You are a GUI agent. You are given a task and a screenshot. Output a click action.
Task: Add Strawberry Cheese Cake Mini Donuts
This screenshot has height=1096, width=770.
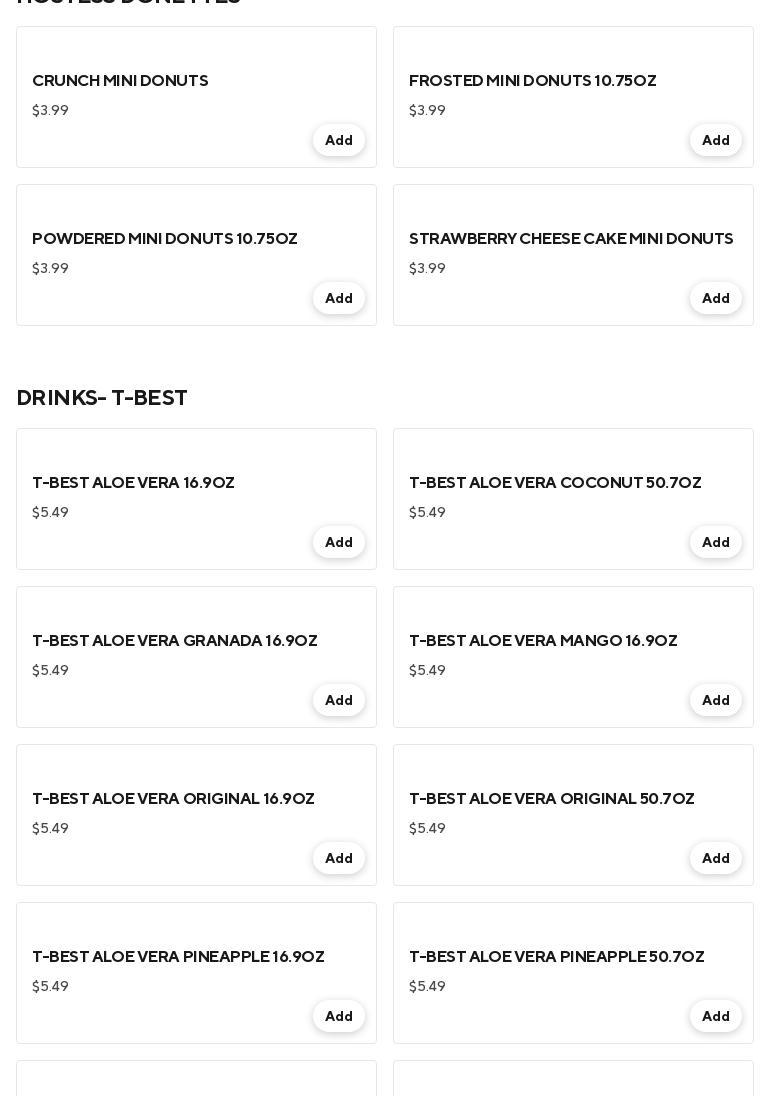(x=715, y=299)
